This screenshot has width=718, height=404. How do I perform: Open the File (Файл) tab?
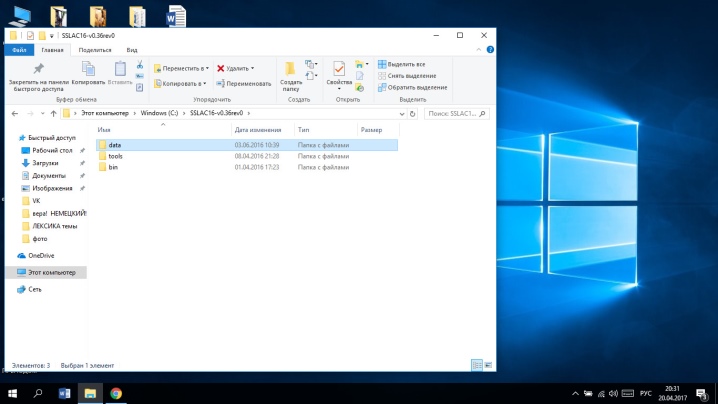pos(19,49)
